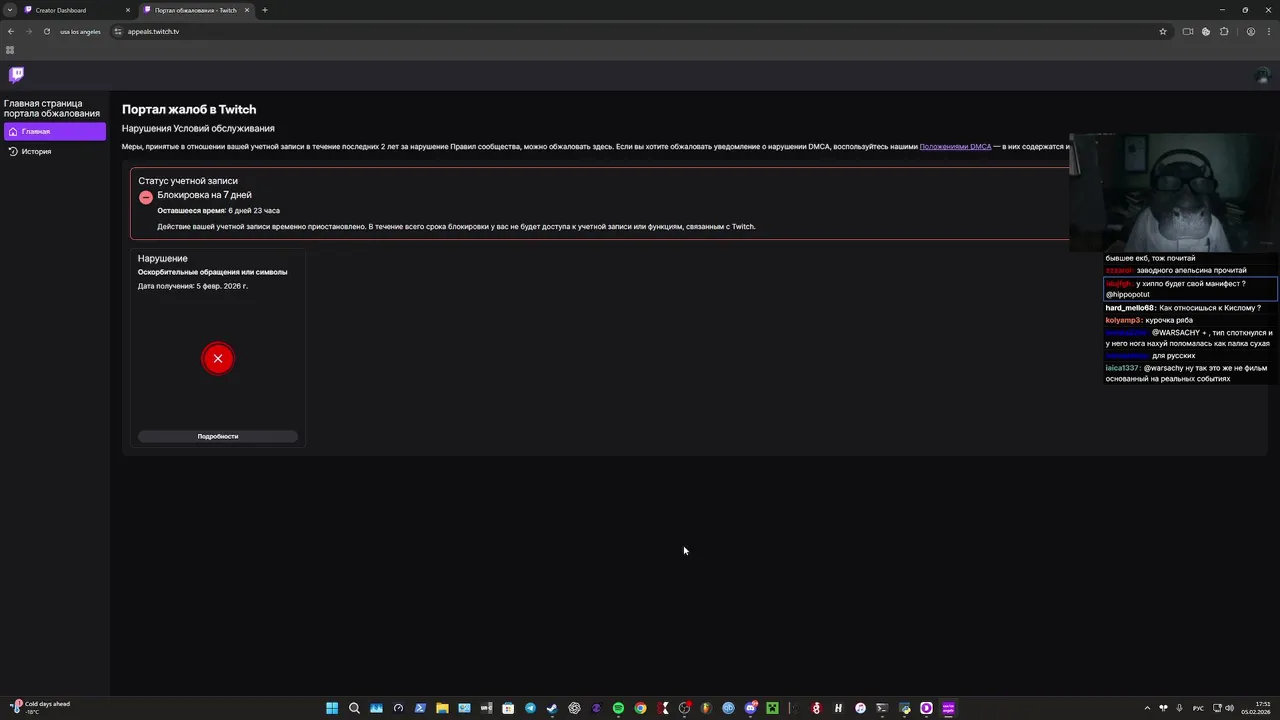Click the camera icon in the browser toolbar

tap(1188, 31)
